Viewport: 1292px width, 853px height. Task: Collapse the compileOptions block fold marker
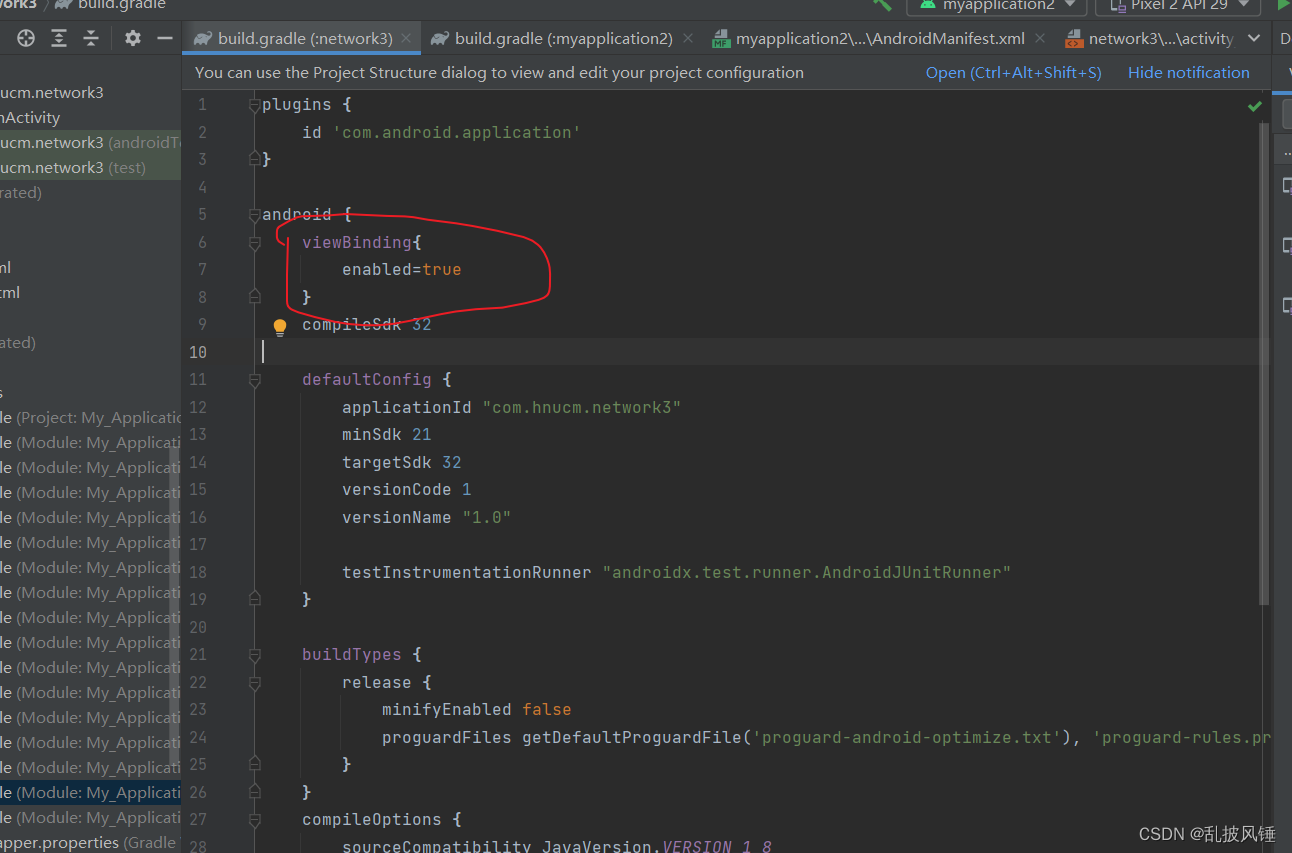coord(254,820)
